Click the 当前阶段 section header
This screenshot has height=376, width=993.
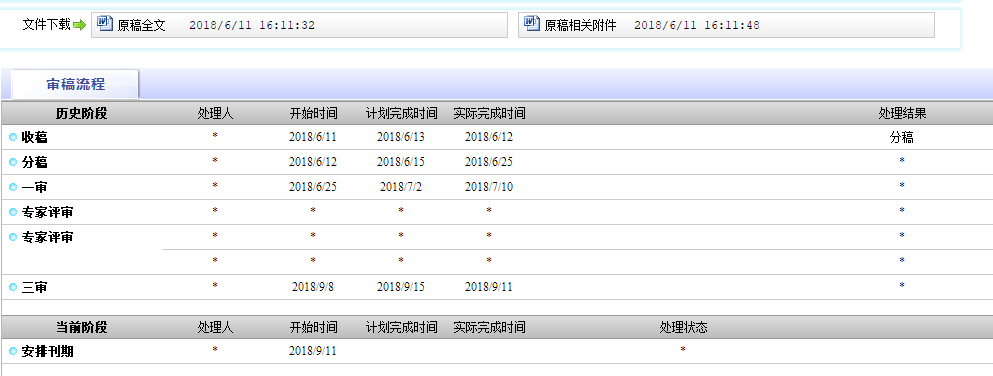(82, 327)
